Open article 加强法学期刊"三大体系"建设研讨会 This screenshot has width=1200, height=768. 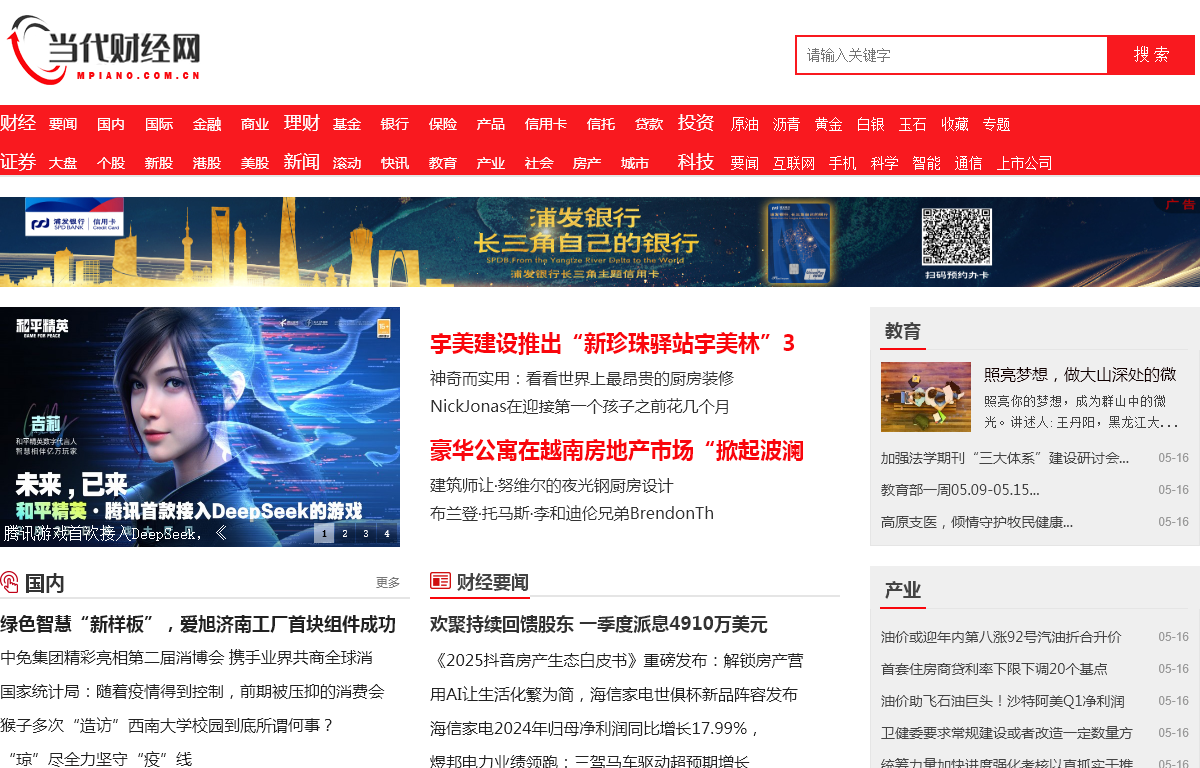tap(1005, 457)
